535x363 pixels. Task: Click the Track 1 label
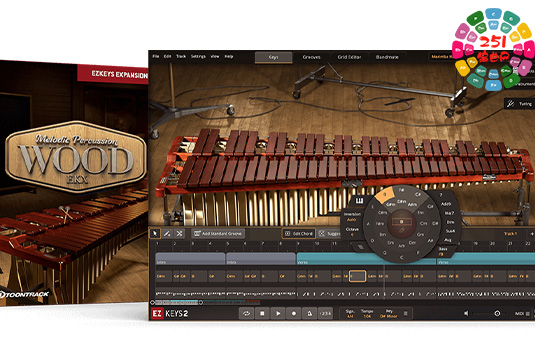point(510,234)
